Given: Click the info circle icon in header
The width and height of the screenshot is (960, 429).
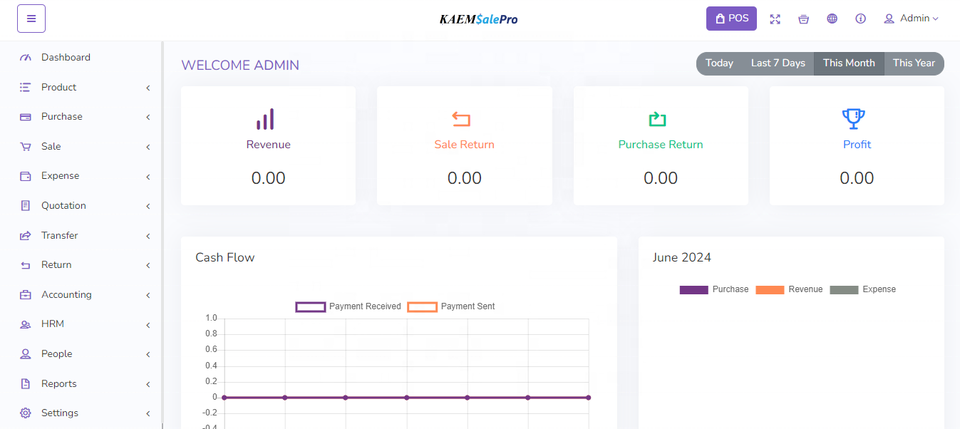Looking at the screenshot, I should click(x=860, y=19).
